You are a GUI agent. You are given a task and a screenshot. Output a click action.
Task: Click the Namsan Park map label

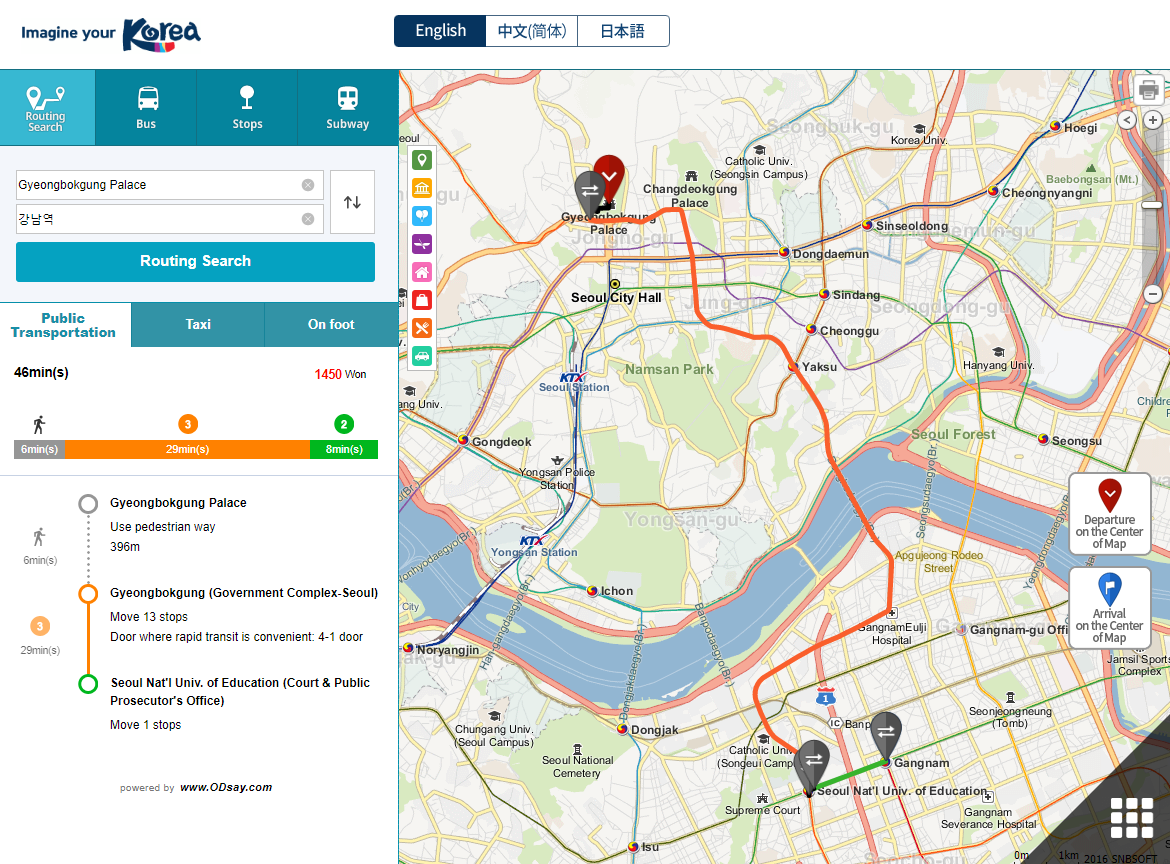(669, 369)
